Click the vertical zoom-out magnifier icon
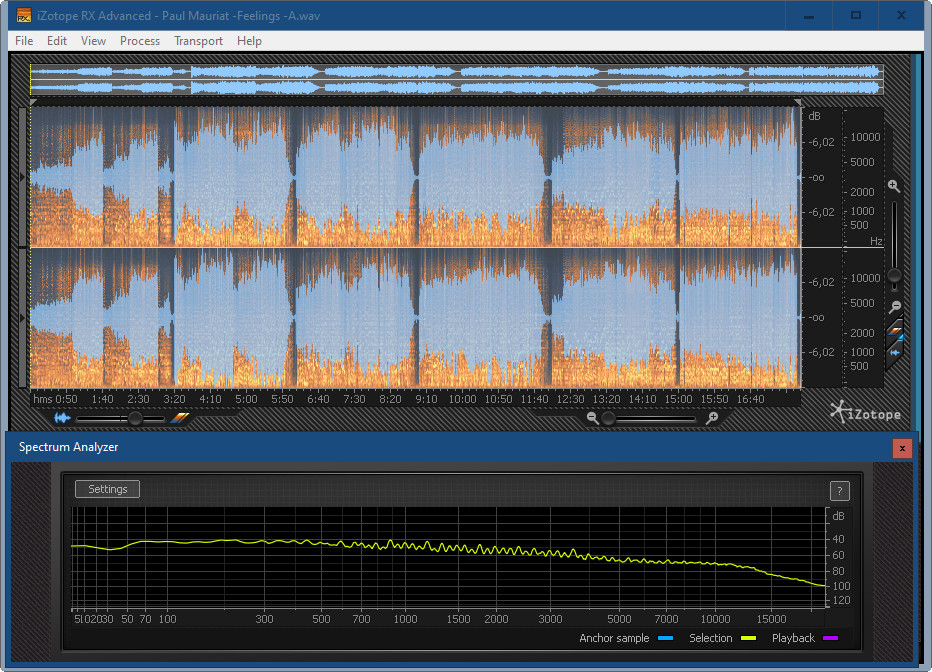 (895, 307)
